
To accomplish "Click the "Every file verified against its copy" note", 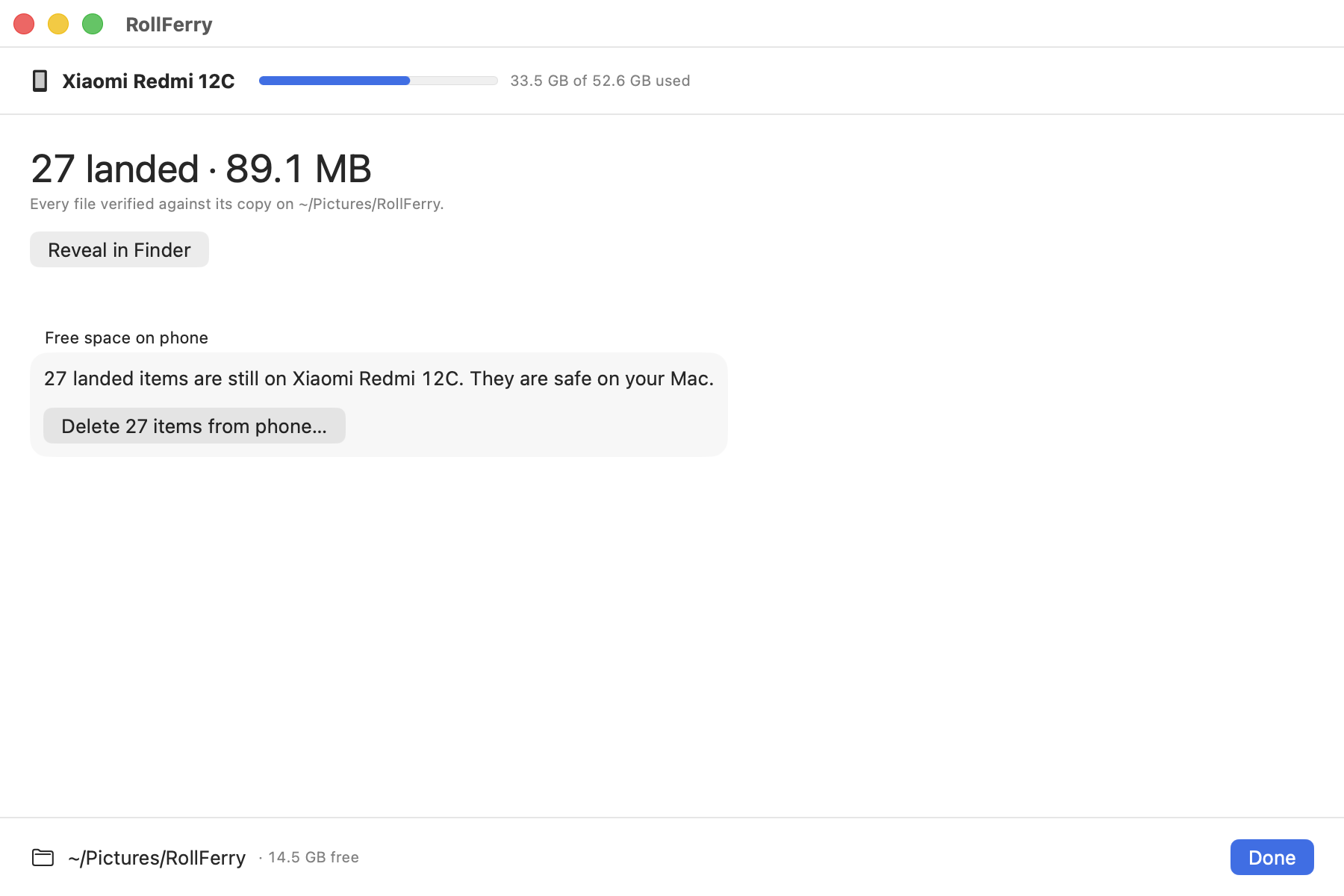I will [x=237, y=204].
